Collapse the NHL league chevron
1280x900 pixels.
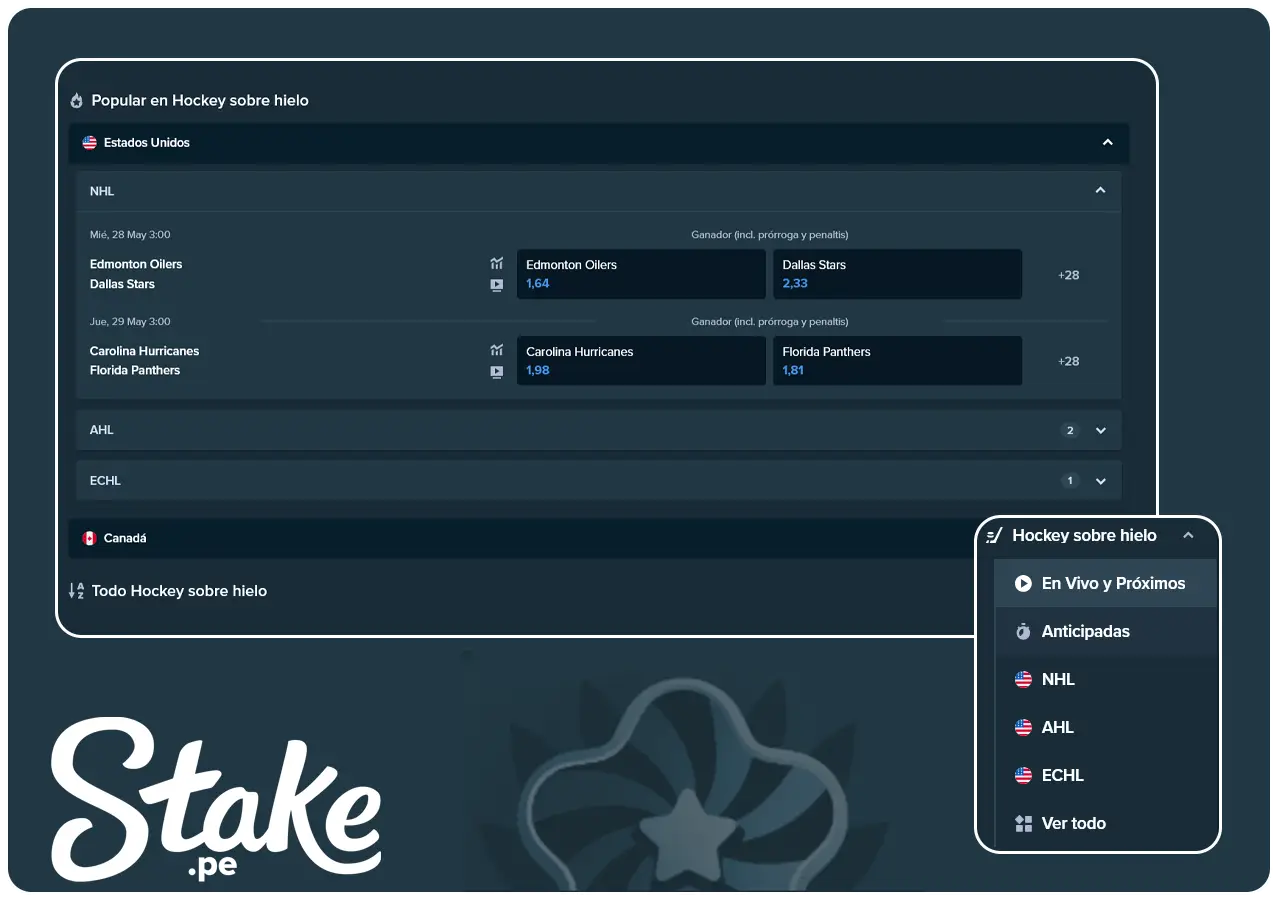1100,191
